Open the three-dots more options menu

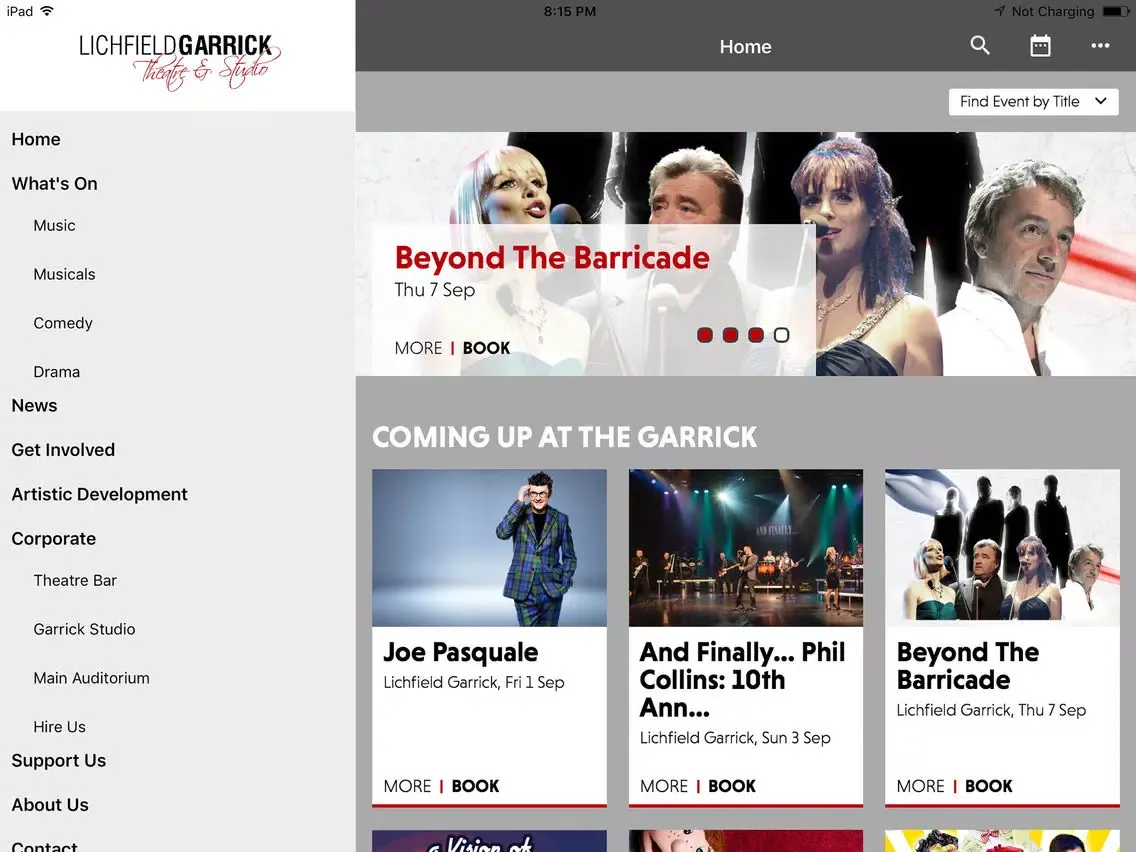[x=1100, y=46]
